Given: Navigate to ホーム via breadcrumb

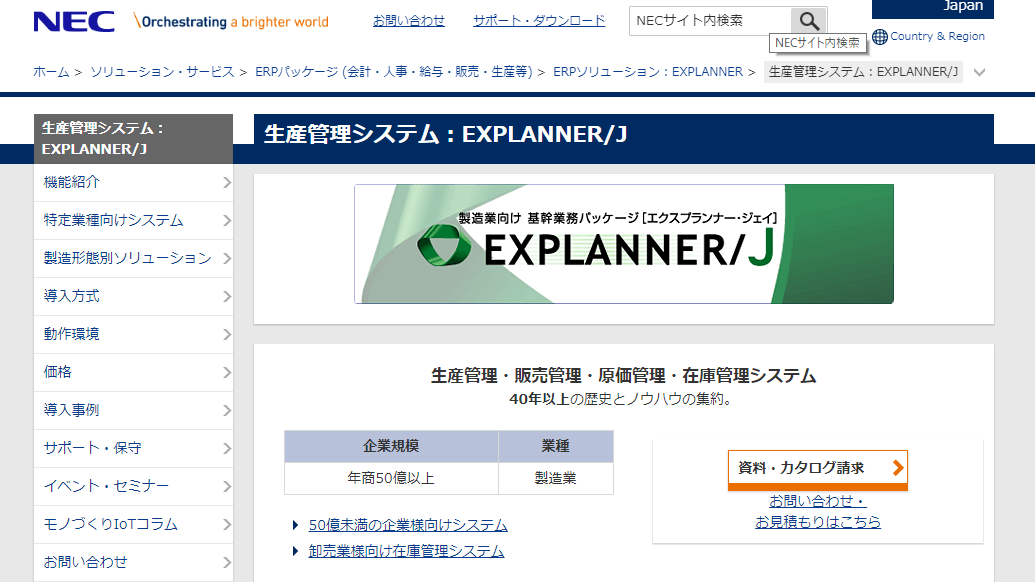Looking at the screenshot, I should (x=48, y=72).
